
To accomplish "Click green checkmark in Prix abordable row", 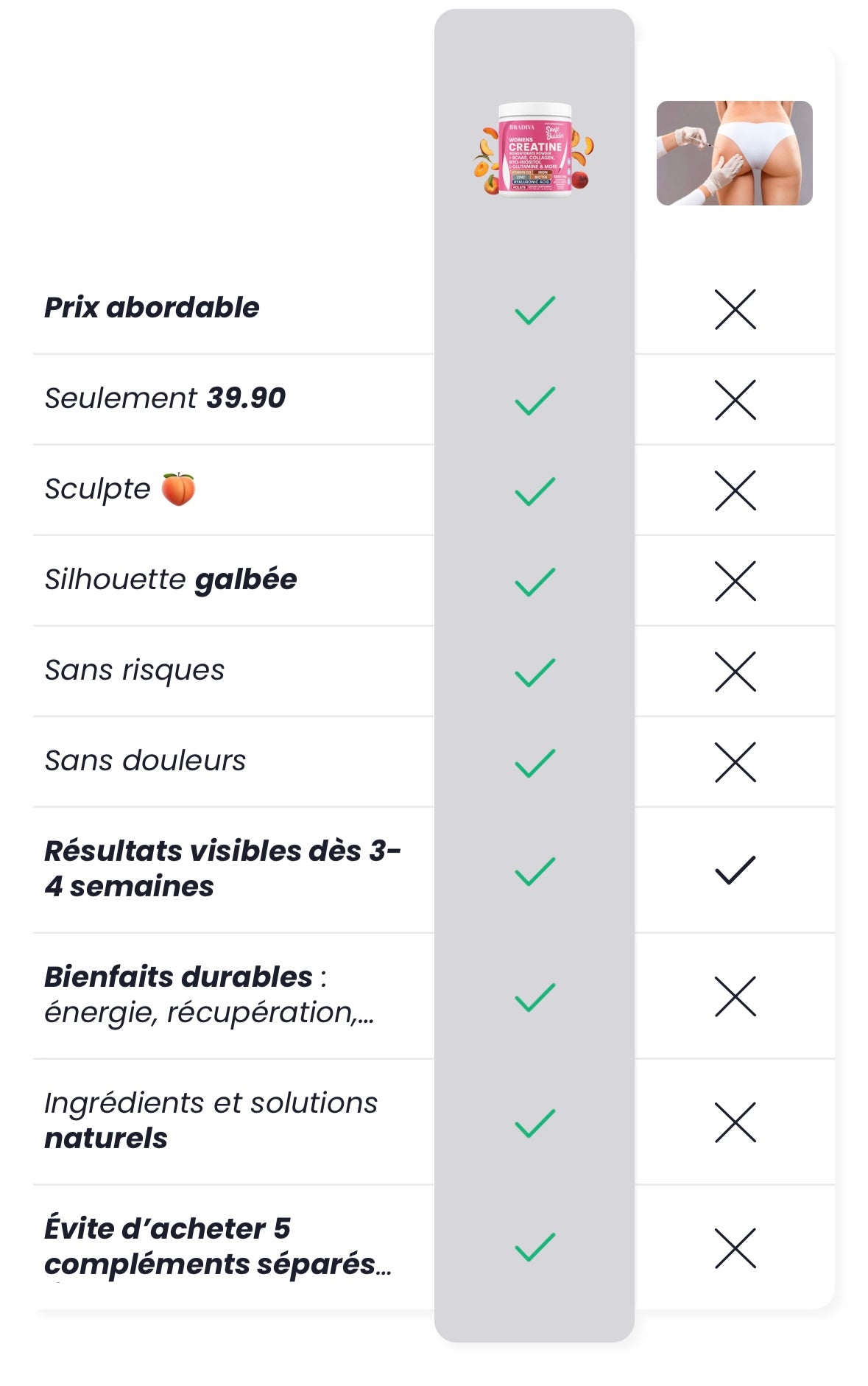I will pos(534,310).
